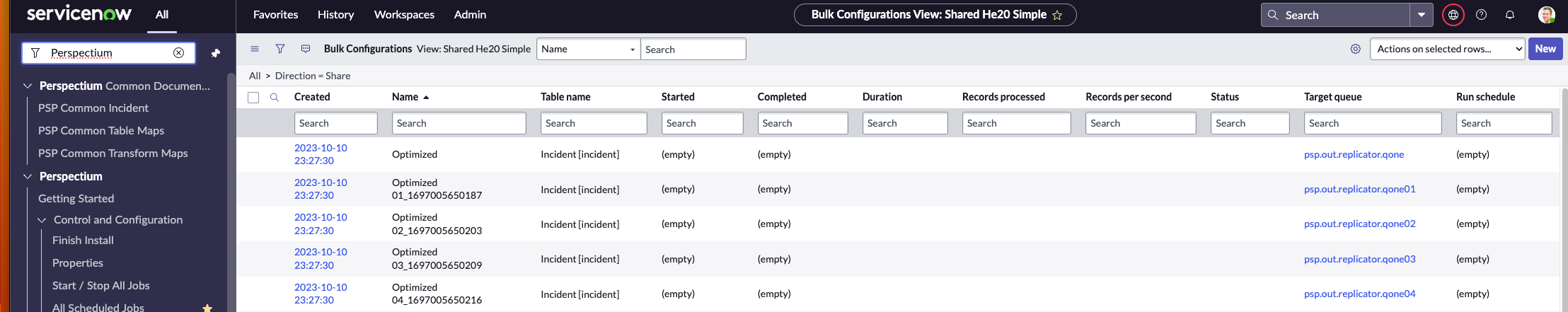Open the Name search field dropdown
The height and width of the screenshot is (312, 1568).
pos(589,49)
